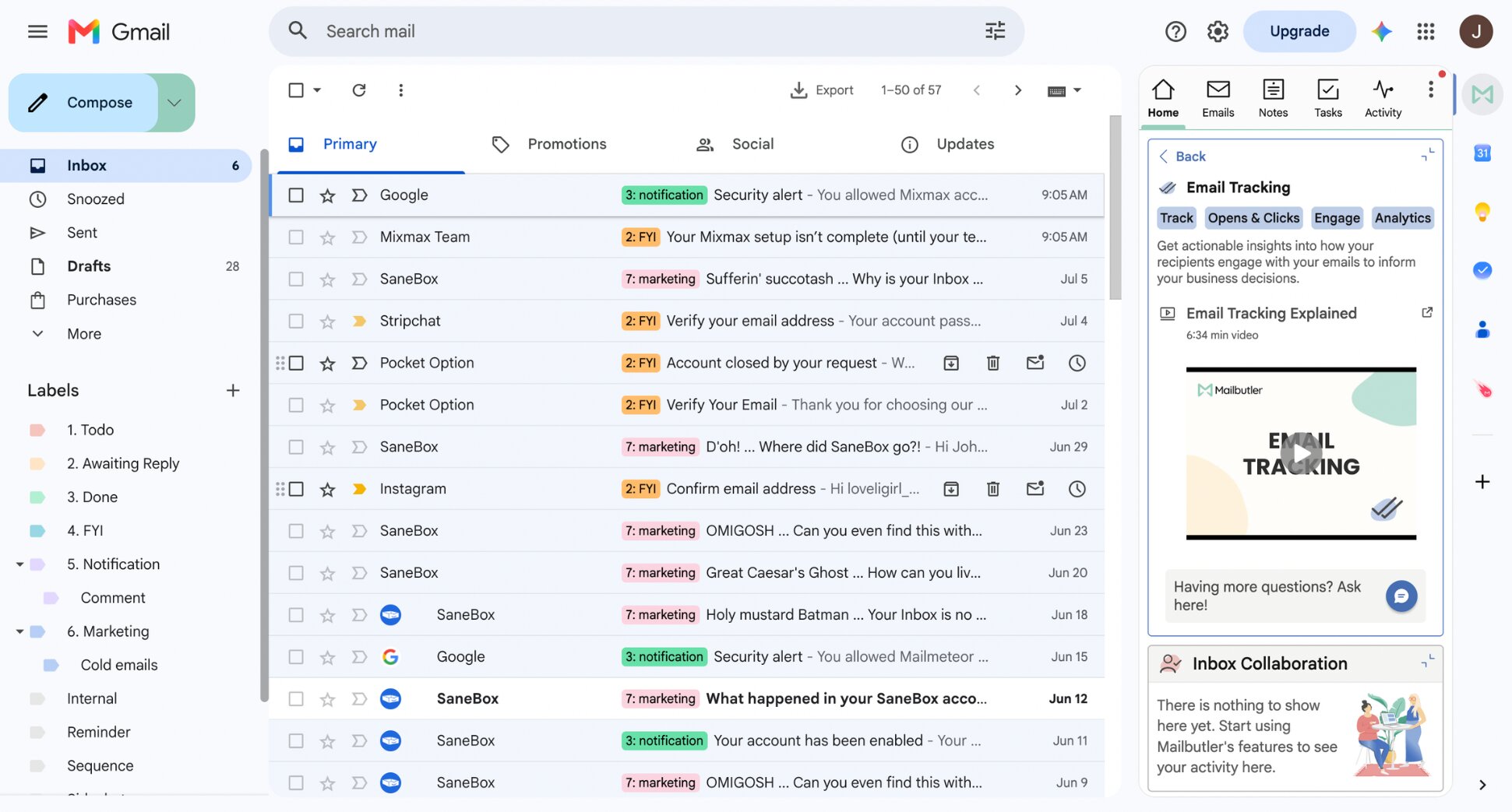Click the Export button
This screenshot has height=812, width=1512.
point(822,90)
